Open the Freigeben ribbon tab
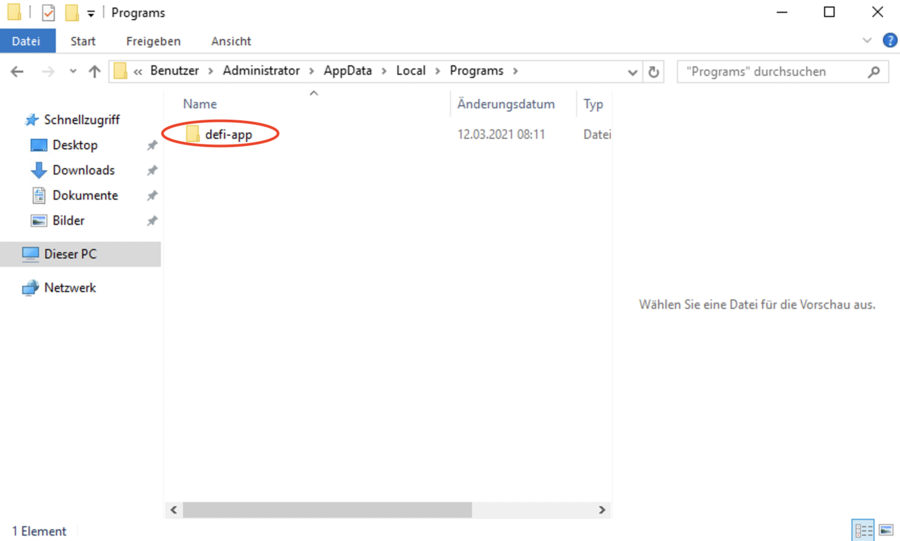 click(153, 41)
